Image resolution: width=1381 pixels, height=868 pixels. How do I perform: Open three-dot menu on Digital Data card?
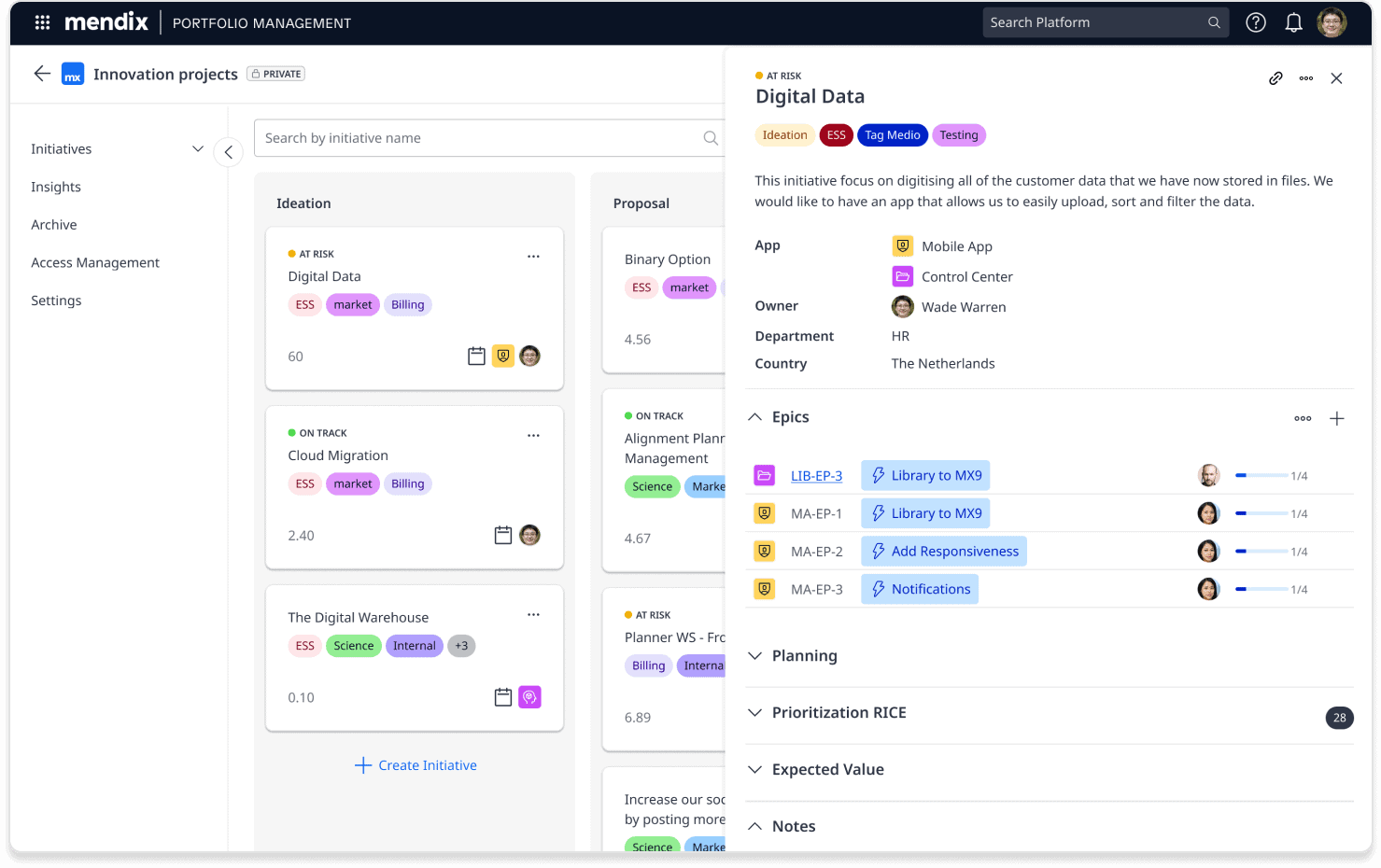click(533, 256)
